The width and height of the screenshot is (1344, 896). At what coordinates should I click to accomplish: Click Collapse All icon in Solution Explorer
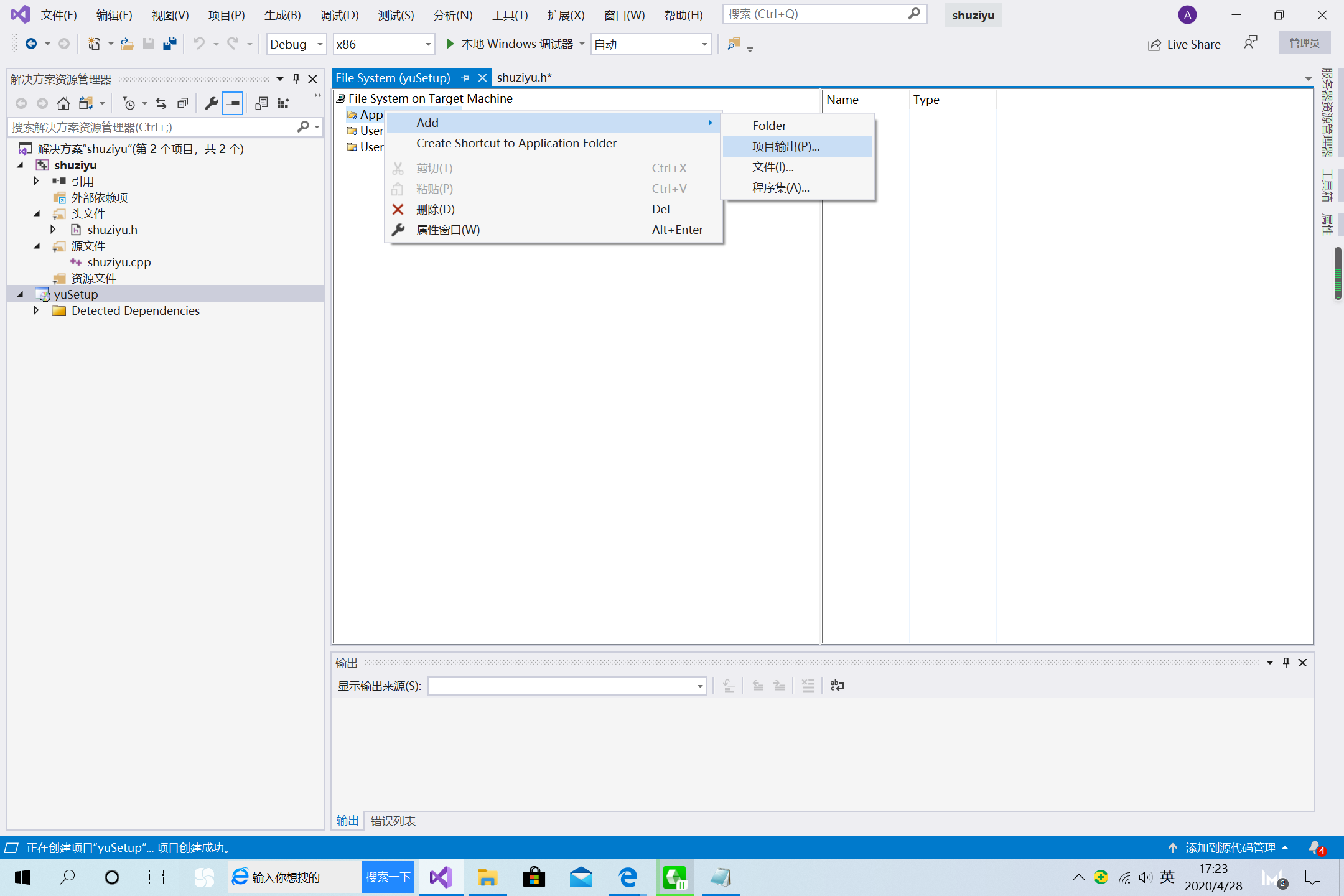(x=182, y=103)
